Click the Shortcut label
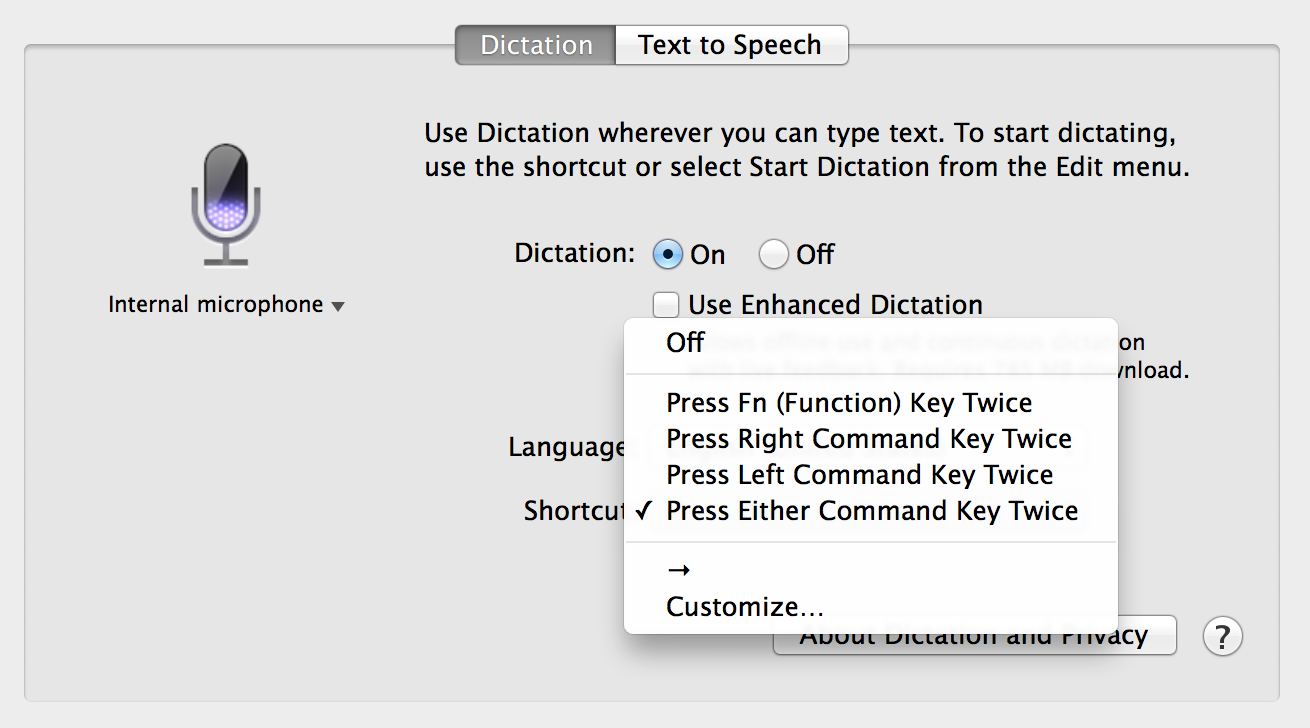Viewport: 1310px width, 728px height. [x=574, y=511]
